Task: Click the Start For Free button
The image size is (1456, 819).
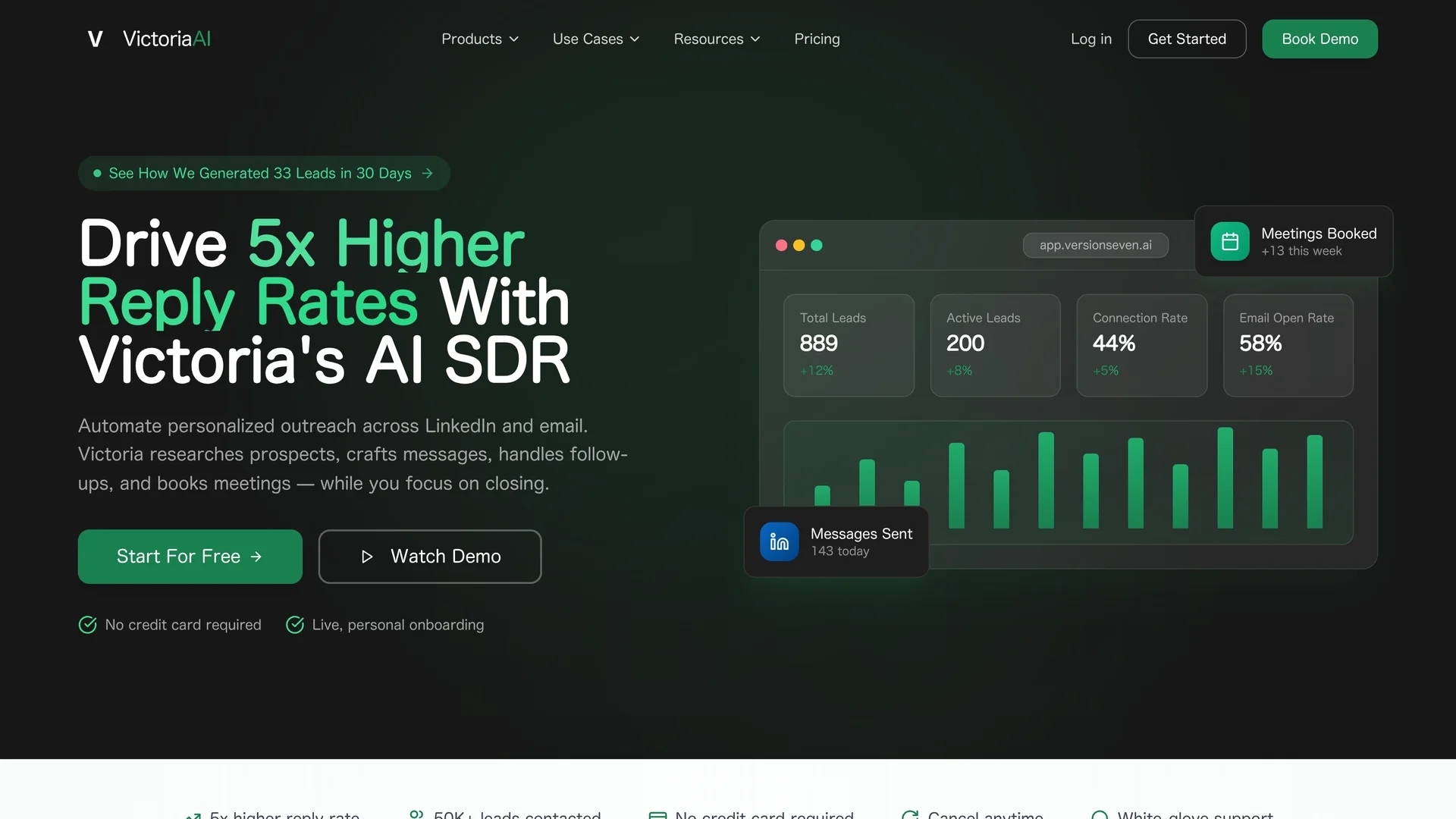Action: pyautogui.click(x=190, y=556)
